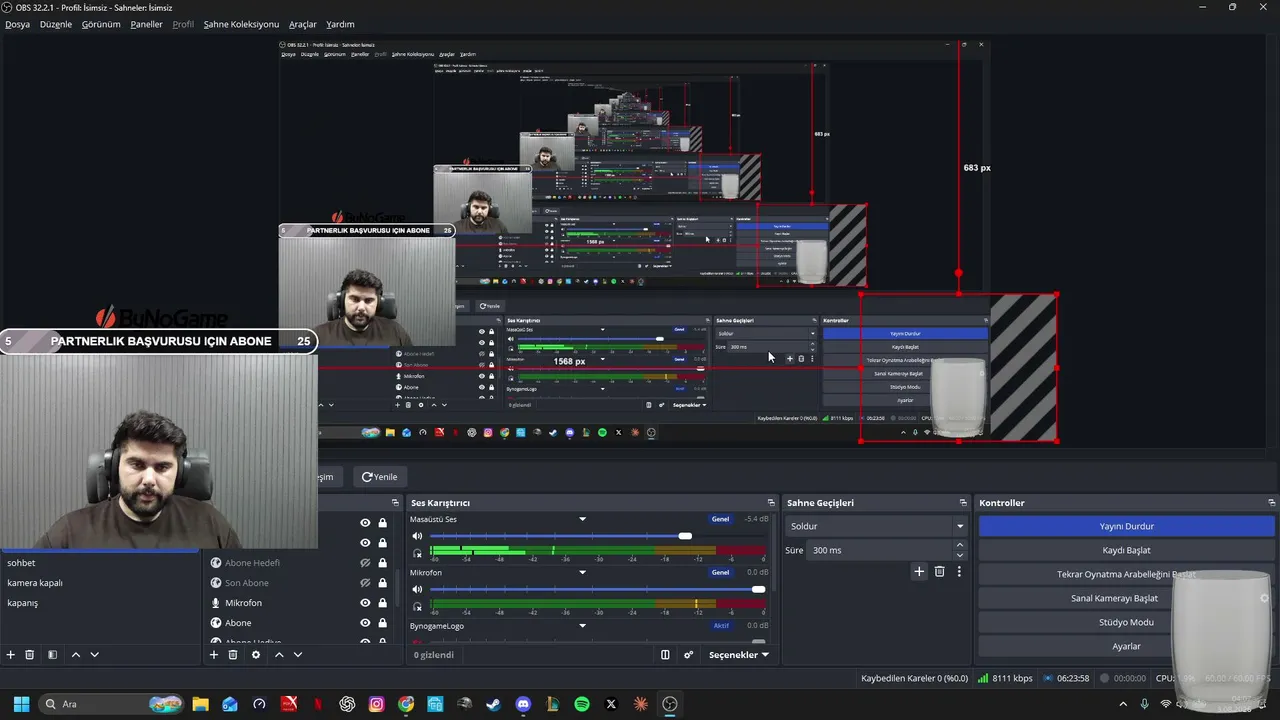Switch audio mixer to vertical layout
The image size is (1280, 720).
pyautogui.click(x=665, y=655)
